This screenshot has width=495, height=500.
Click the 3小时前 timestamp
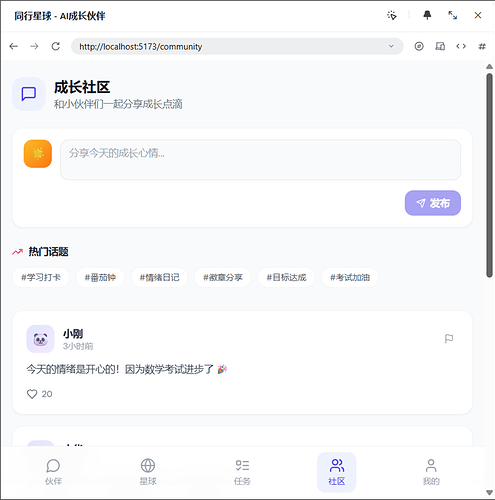click(78, 346)
